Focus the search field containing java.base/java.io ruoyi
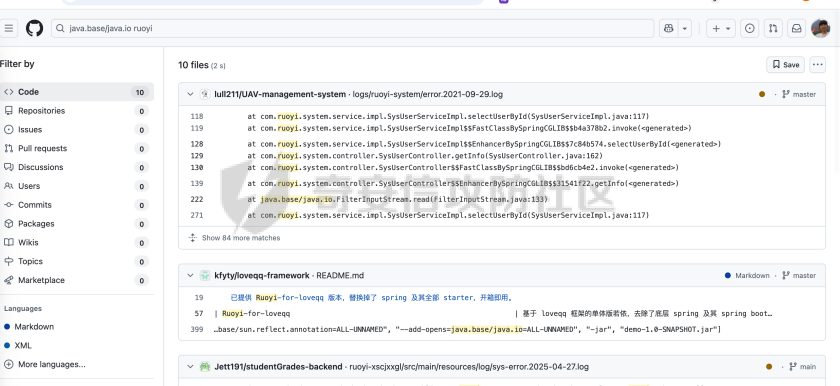 [x=352, y=28]
